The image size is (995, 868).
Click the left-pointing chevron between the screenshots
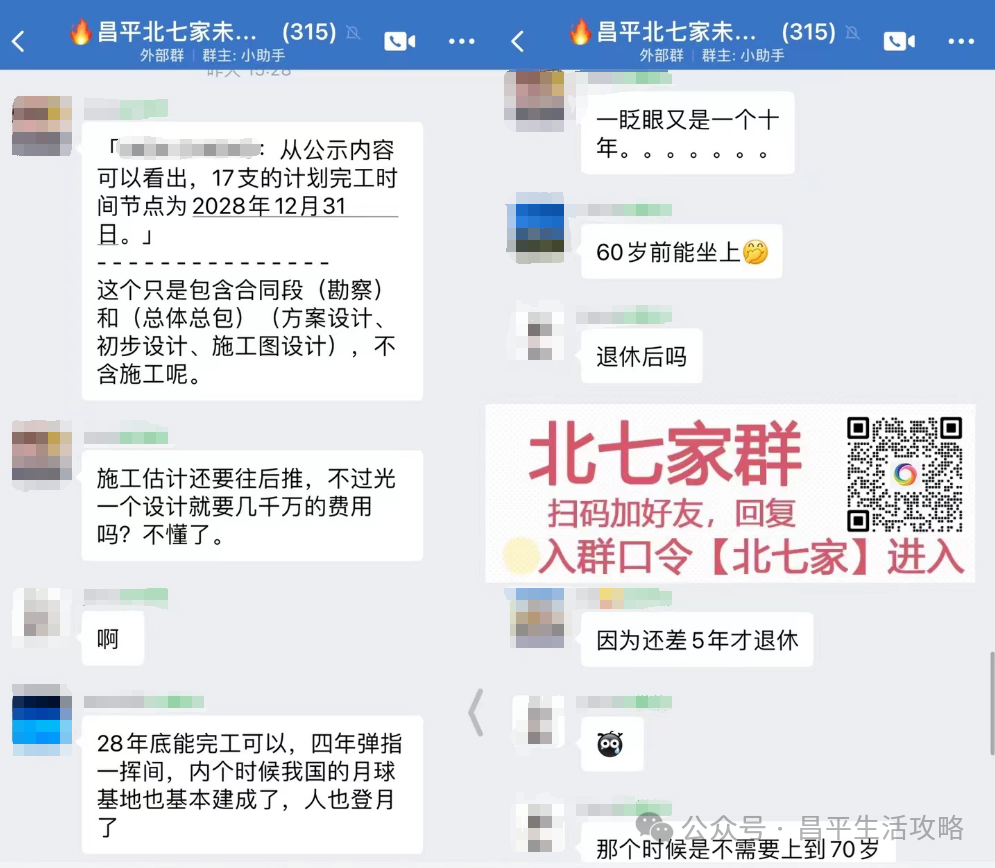[x=476, y=712]
